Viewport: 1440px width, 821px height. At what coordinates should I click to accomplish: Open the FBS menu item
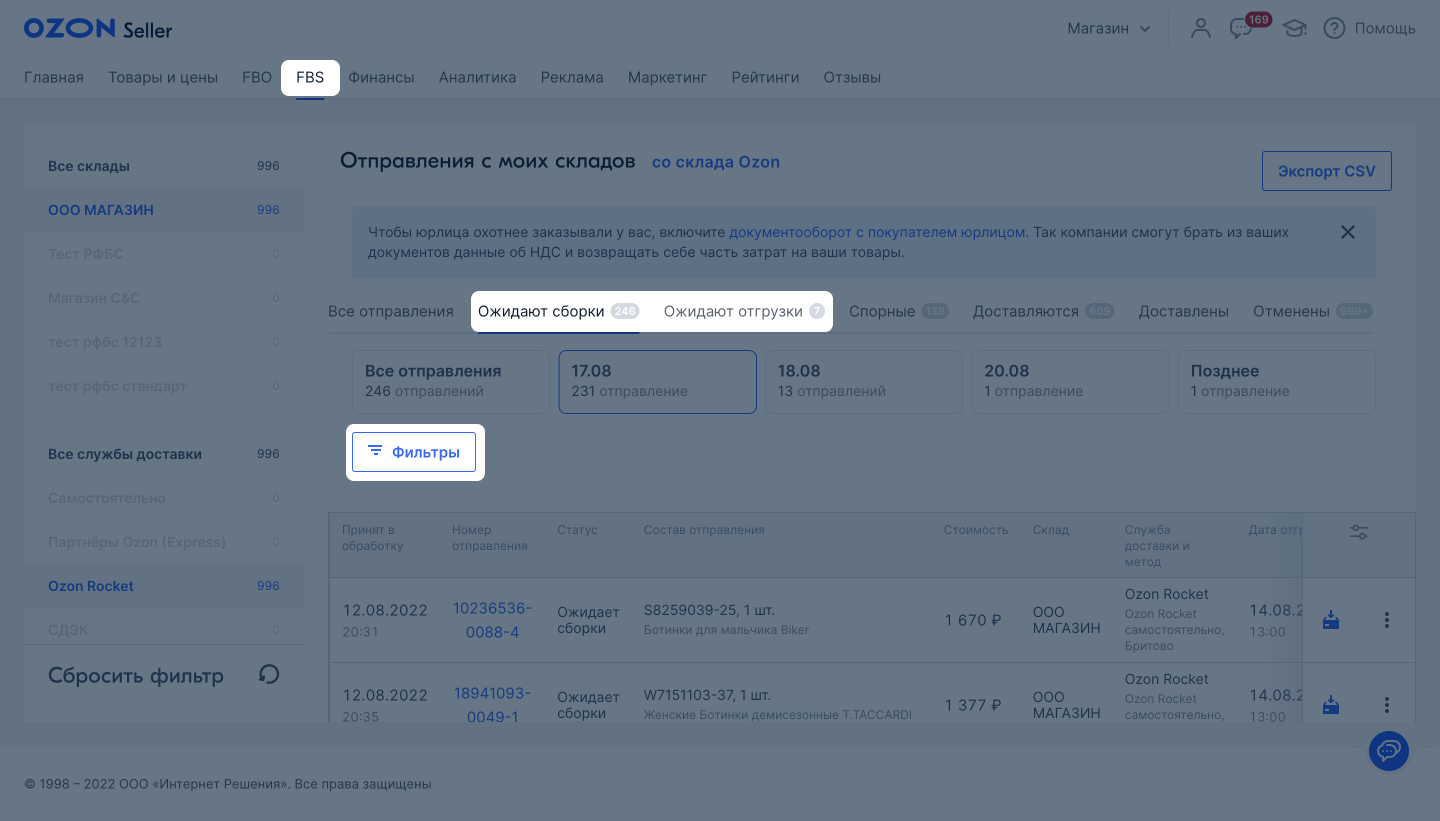coord(310,77)
